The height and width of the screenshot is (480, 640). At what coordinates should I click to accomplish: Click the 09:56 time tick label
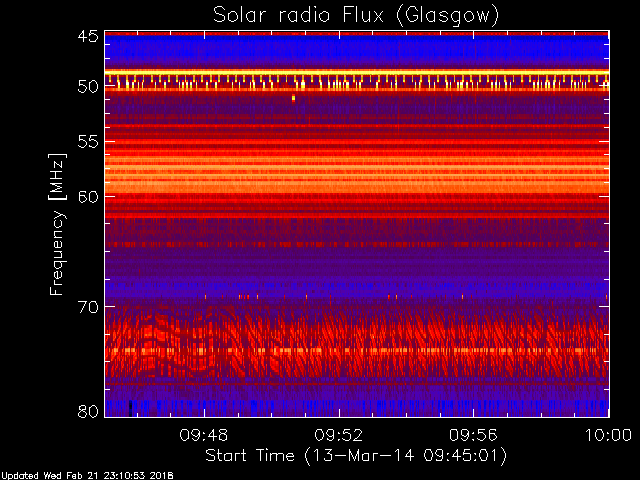474,435
